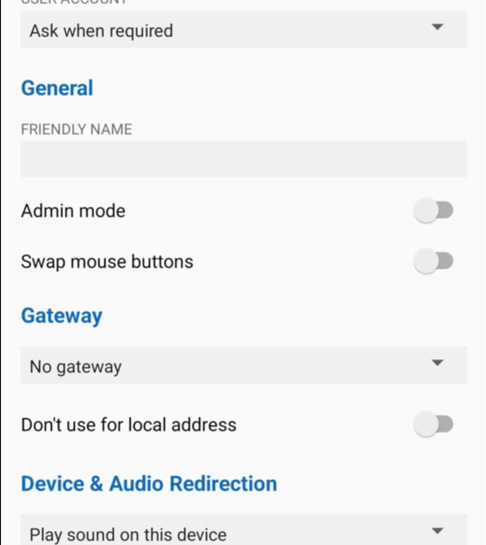
Task: Click the General section heading
Action: tap(57, 88)
